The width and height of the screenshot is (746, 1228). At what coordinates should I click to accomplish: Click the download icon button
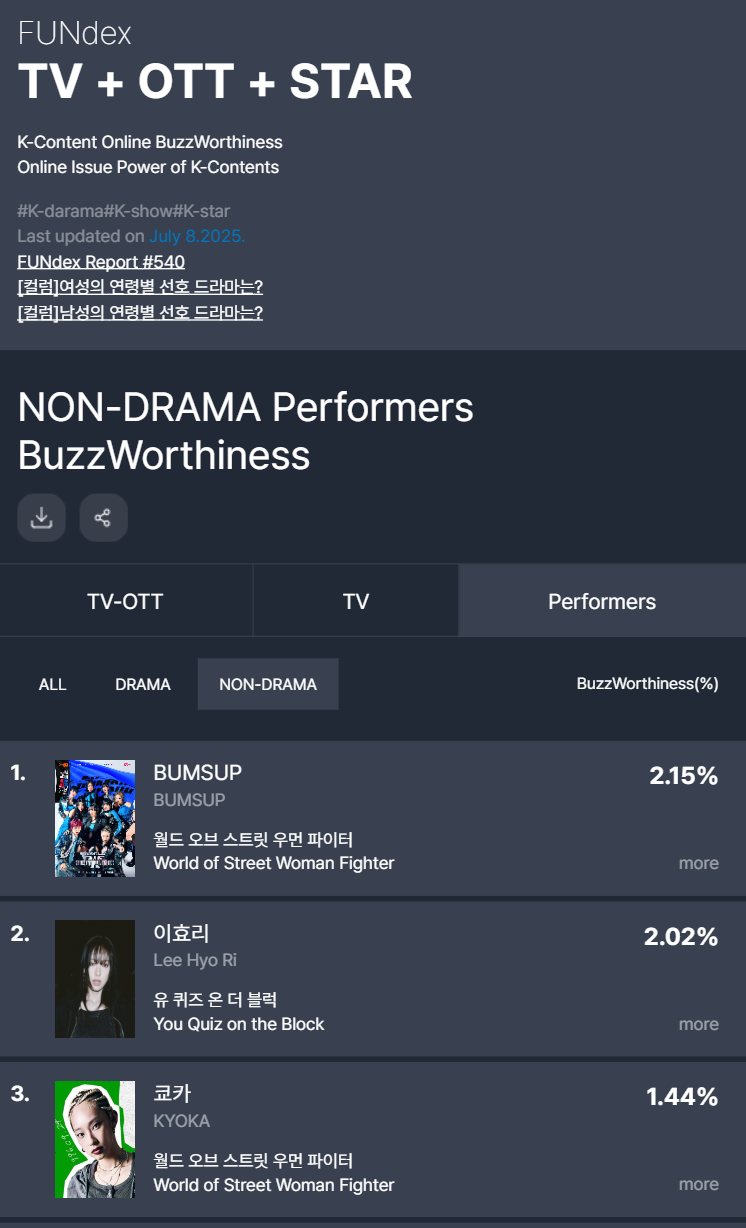pos(42,518)
